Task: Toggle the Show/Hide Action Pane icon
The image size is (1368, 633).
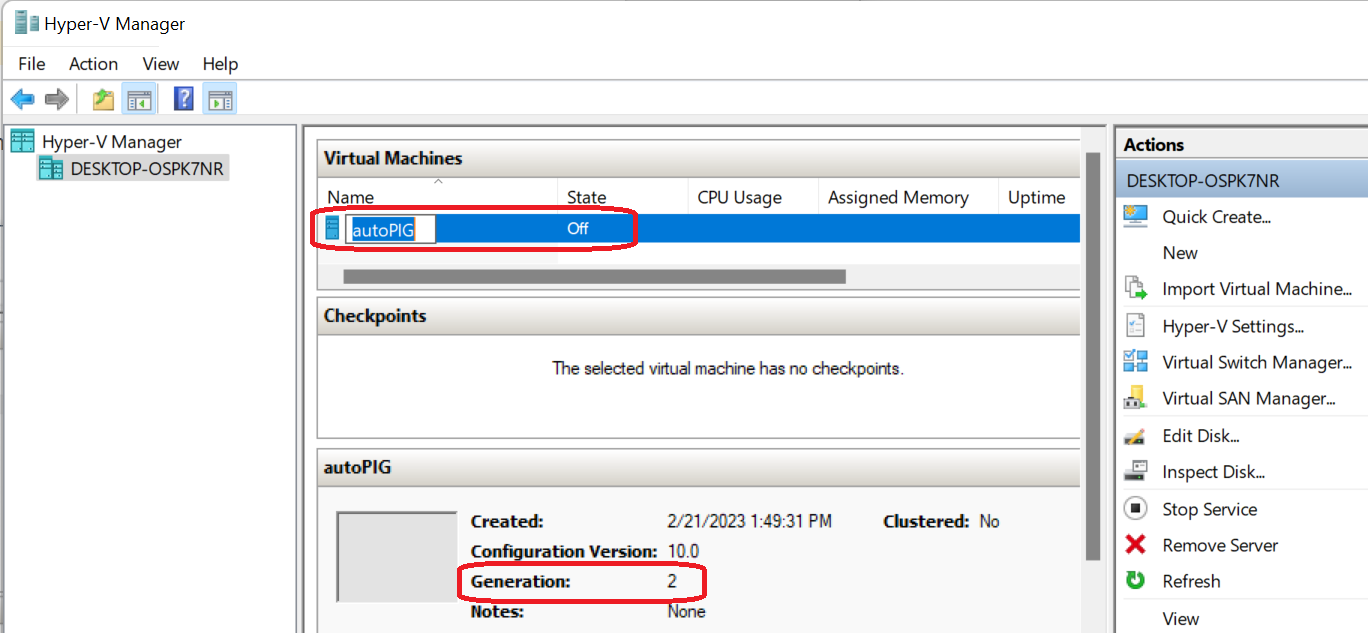Action: pos(220,99)
